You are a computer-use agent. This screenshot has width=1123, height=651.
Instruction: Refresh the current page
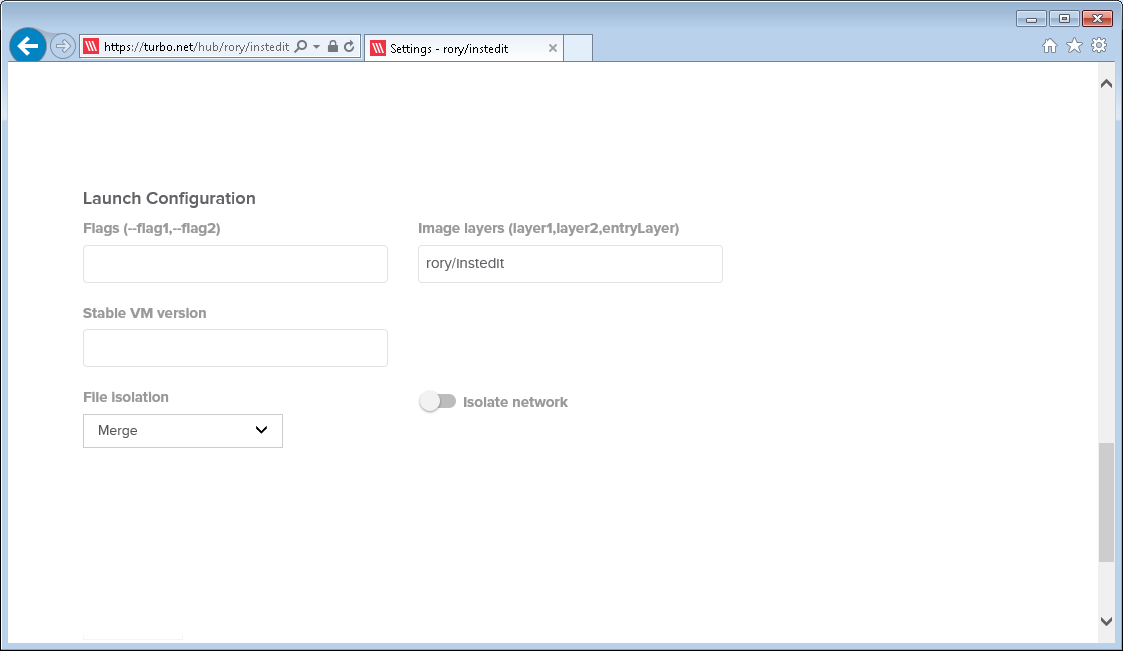click(x=347, y=45)
